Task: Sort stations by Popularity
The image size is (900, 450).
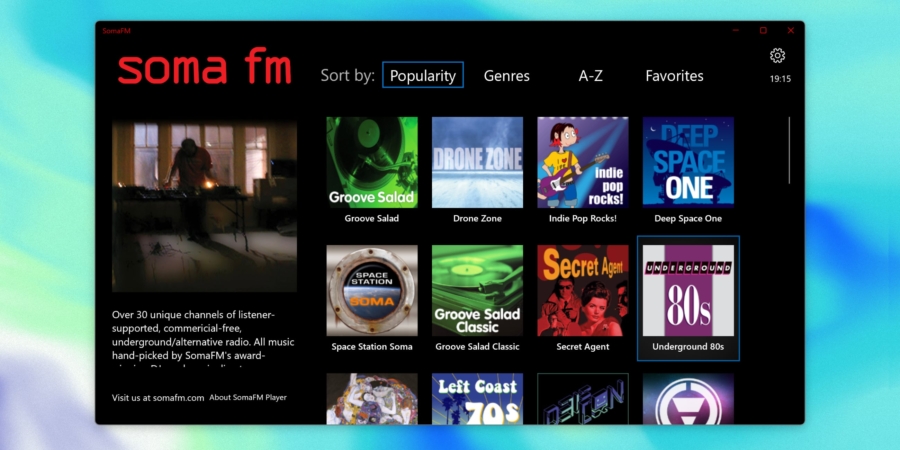Action: tap(422, 75)
